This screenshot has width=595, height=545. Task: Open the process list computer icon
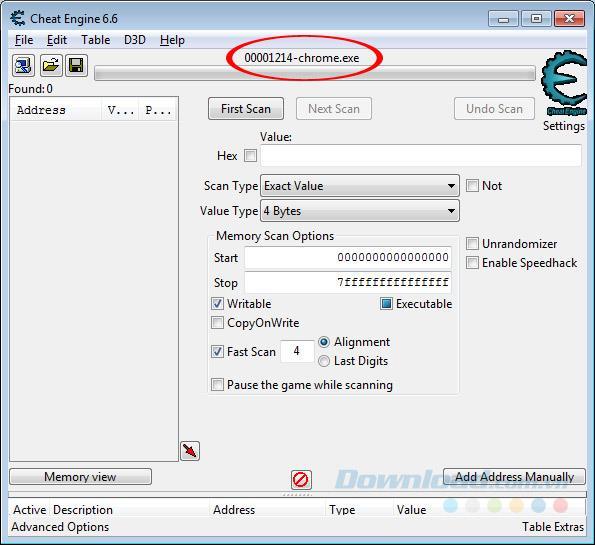(x=24, y=66)
